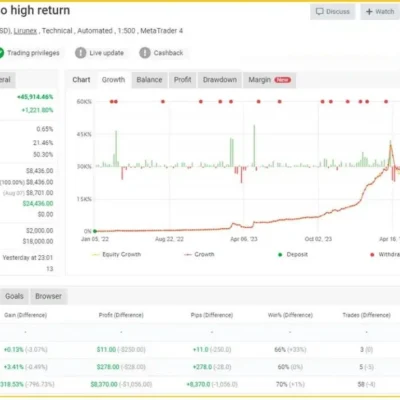Toggle Deposit legend series
Viewport: 400px width, 400px height.
293,254
